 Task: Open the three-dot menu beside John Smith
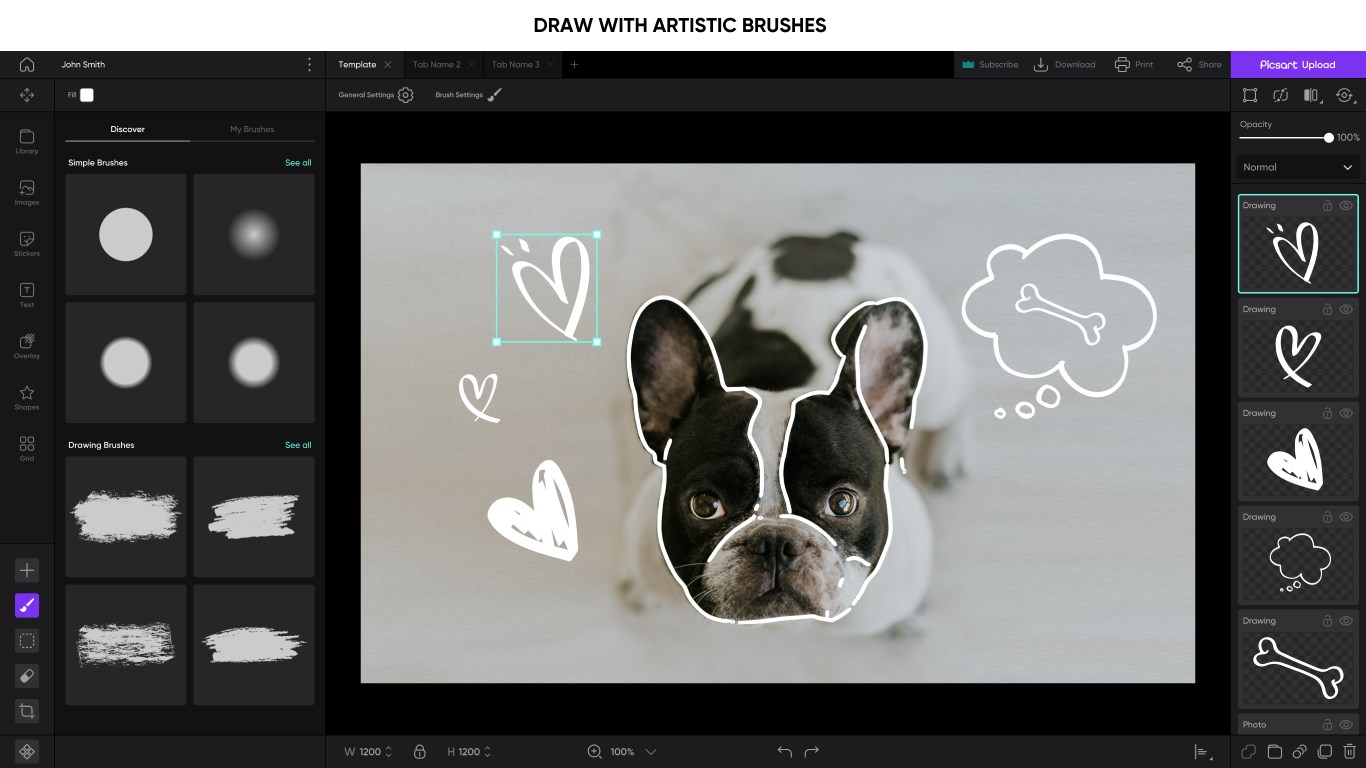click(x=309, y=64)
